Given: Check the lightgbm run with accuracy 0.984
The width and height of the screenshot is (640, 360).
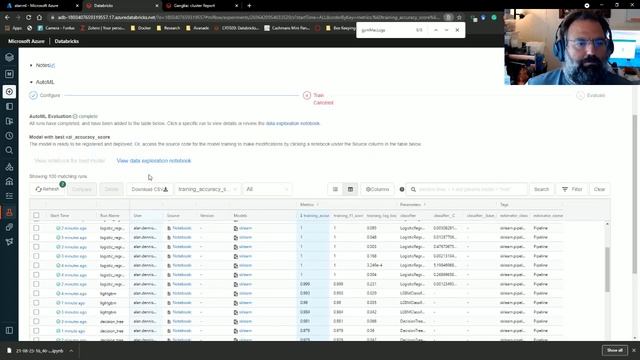Looking at the screenshot, I should (36, 312).
